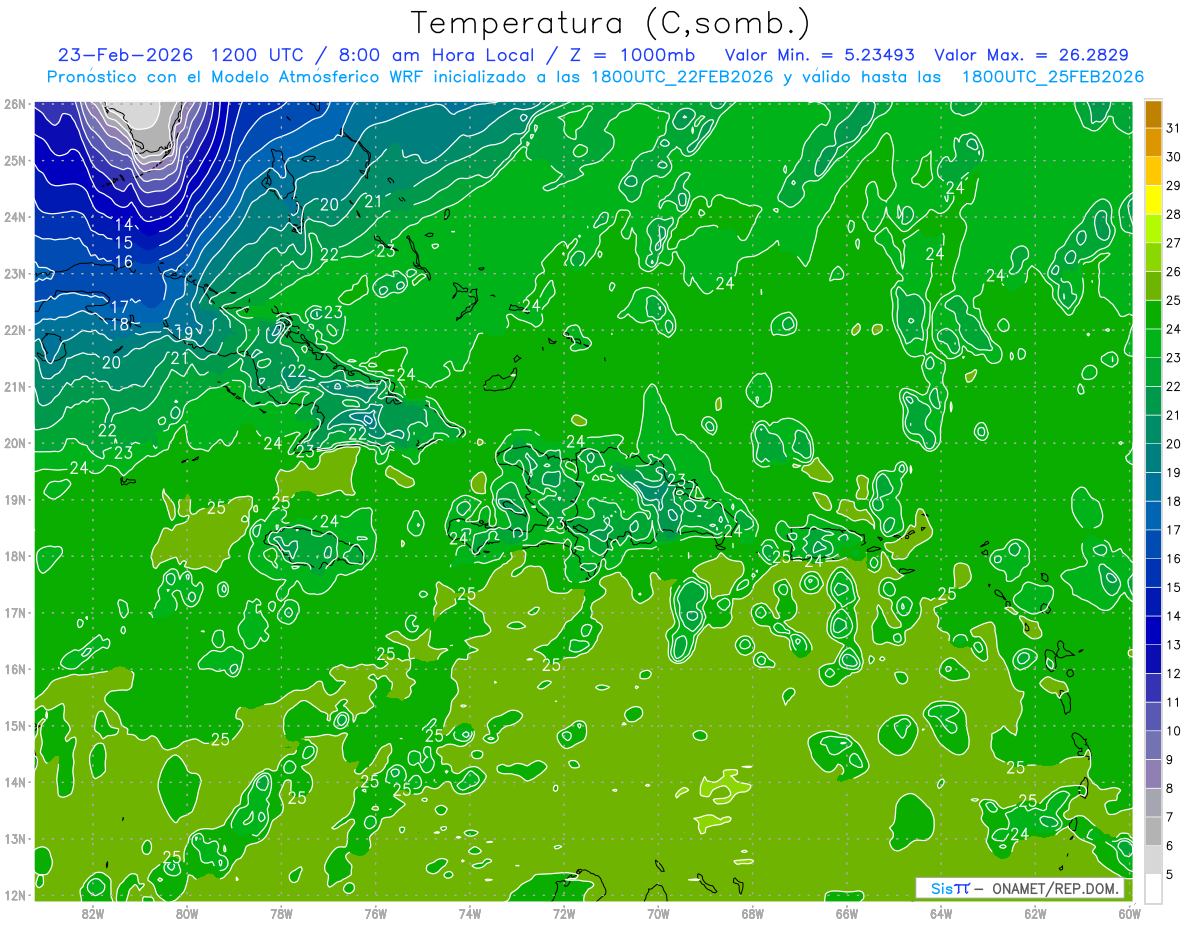Click the 16 isotherm label on map
Viewport: 1200px width, 927px height.
[124, 262]
